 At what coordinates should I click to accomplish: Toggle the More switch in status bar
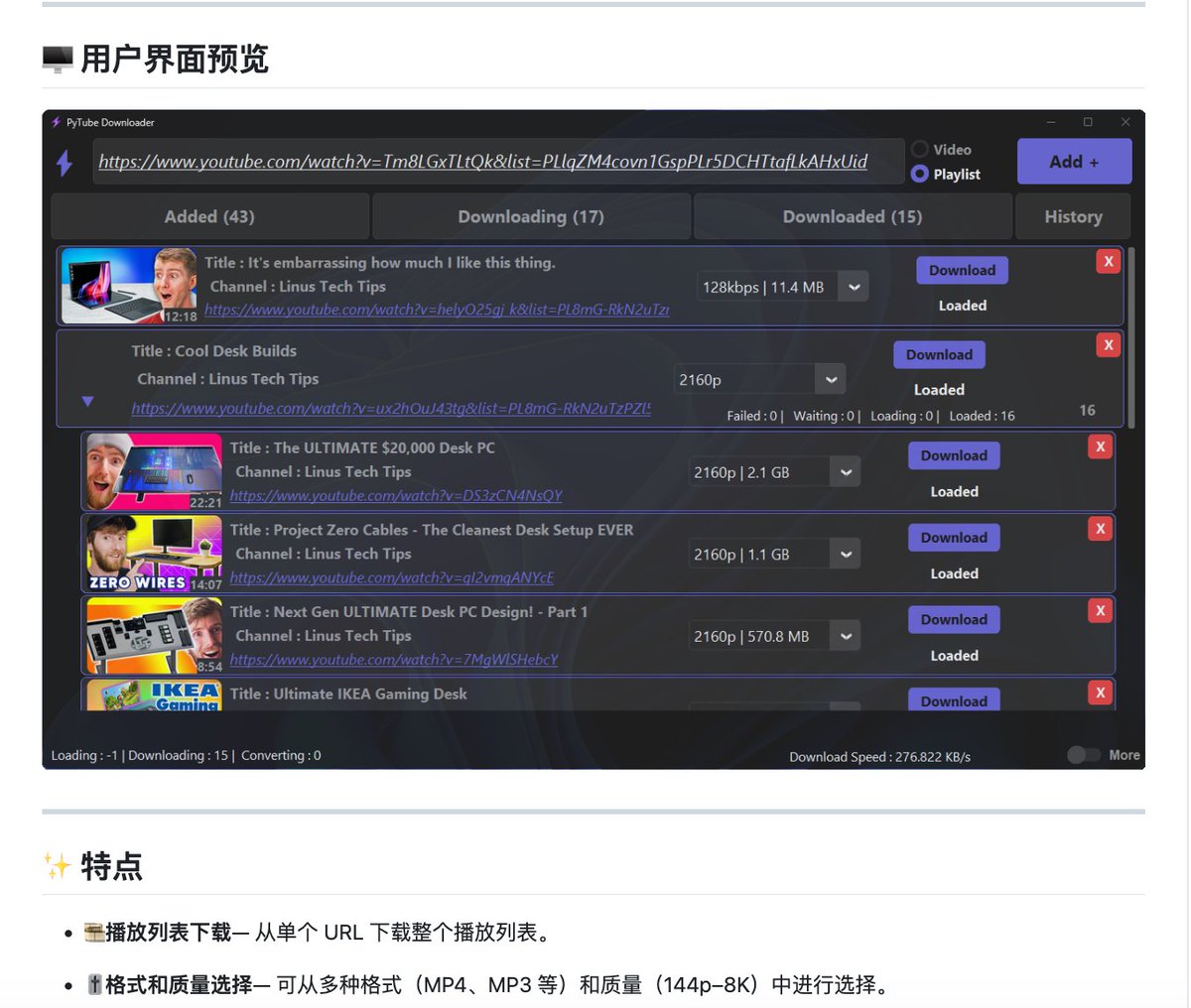point(1083,755)
